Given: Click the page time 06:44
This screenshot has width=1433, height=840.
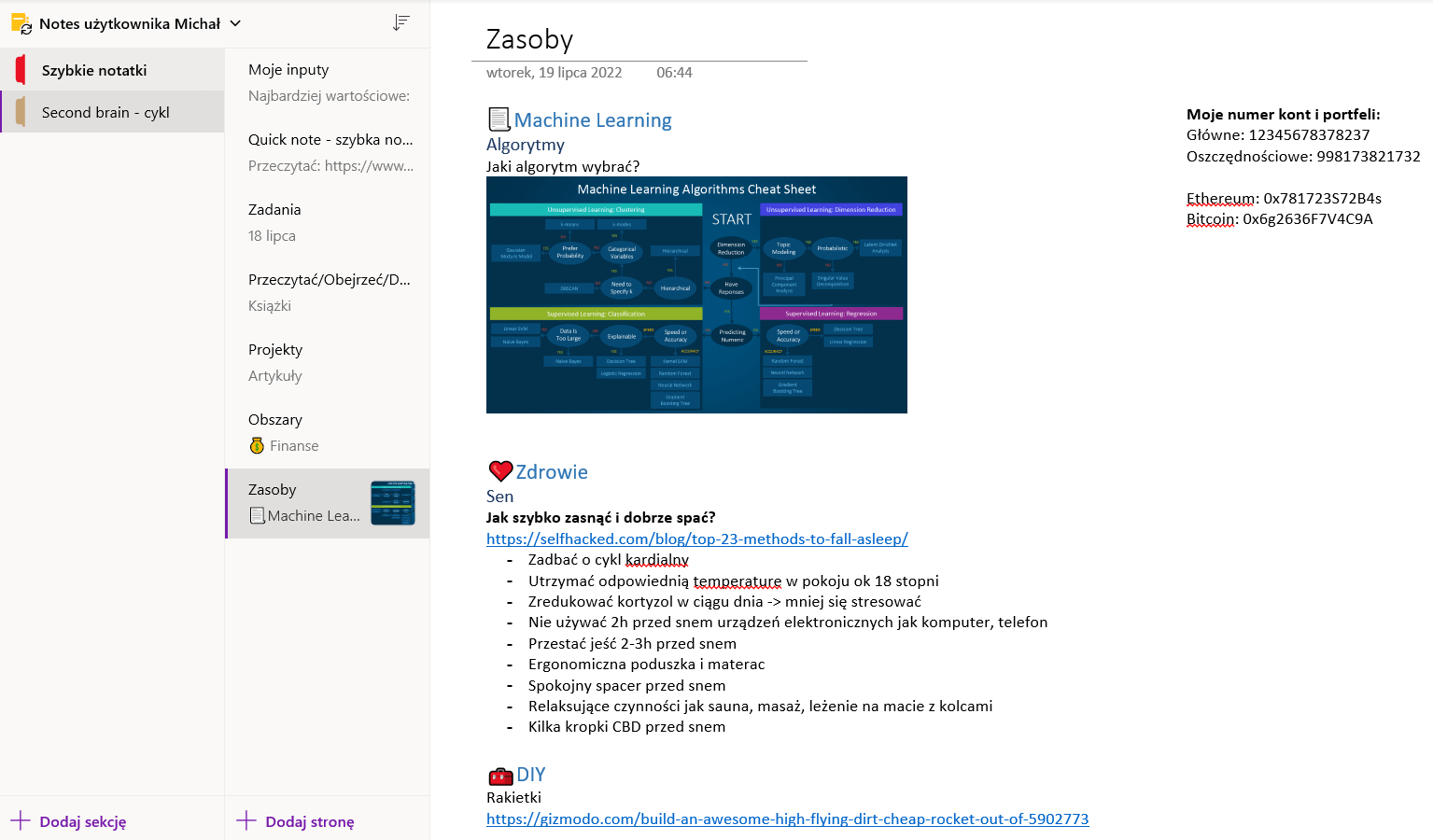Looking at the screenshot, I should pos(674,73).
